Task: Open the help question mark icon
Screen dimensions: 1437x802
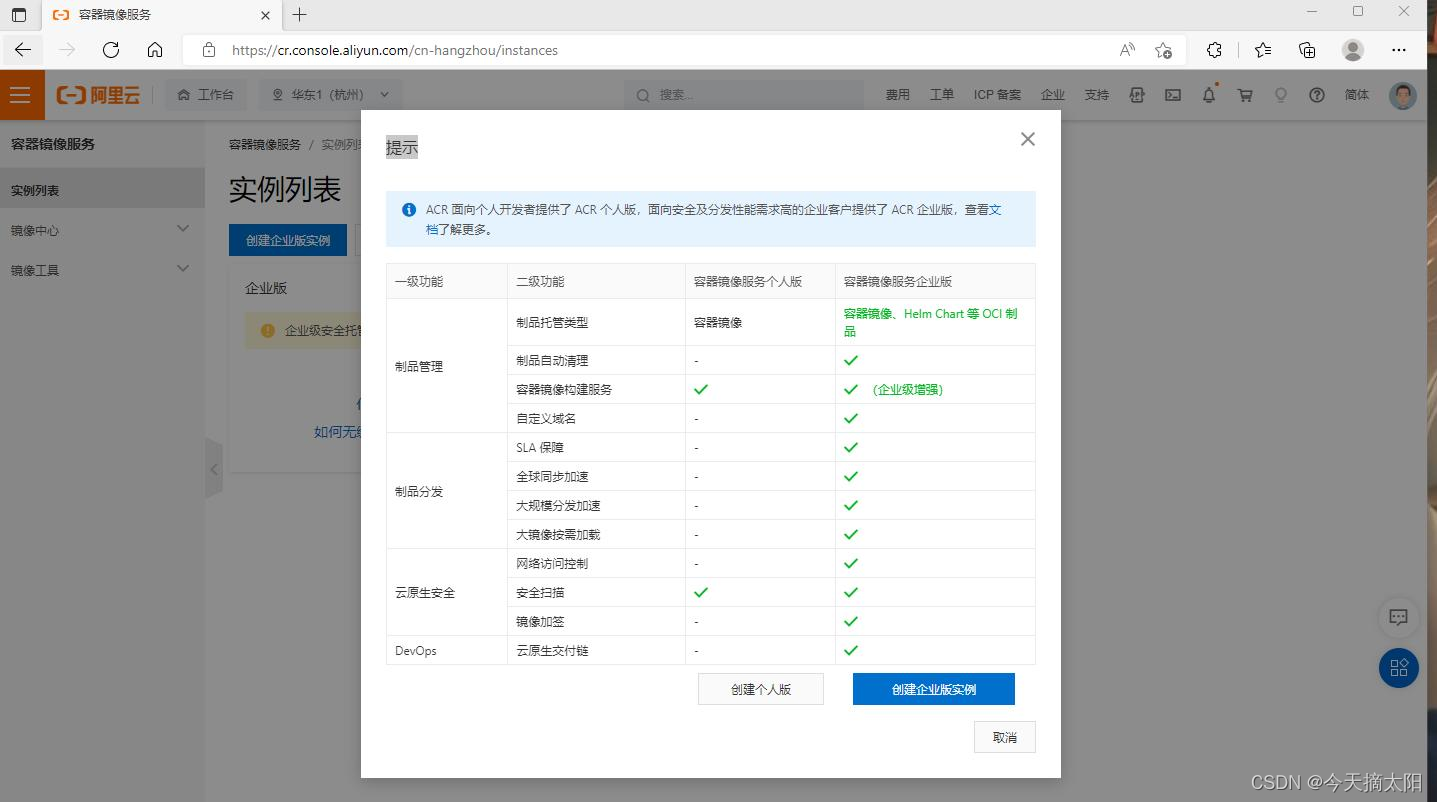Action: pos(1317,95)
